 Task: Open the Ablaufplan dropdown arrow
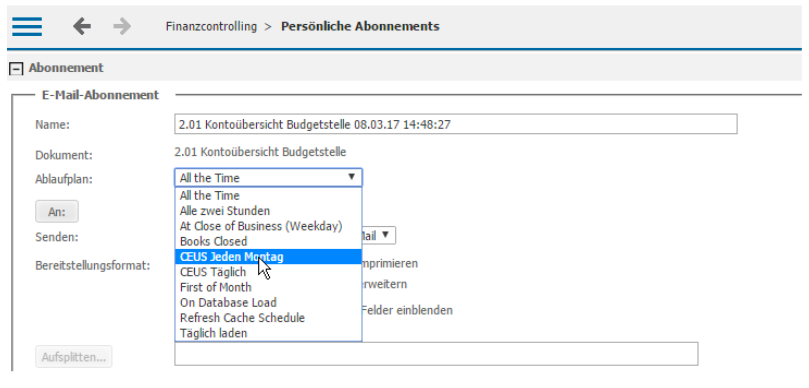tap(351, 177)
